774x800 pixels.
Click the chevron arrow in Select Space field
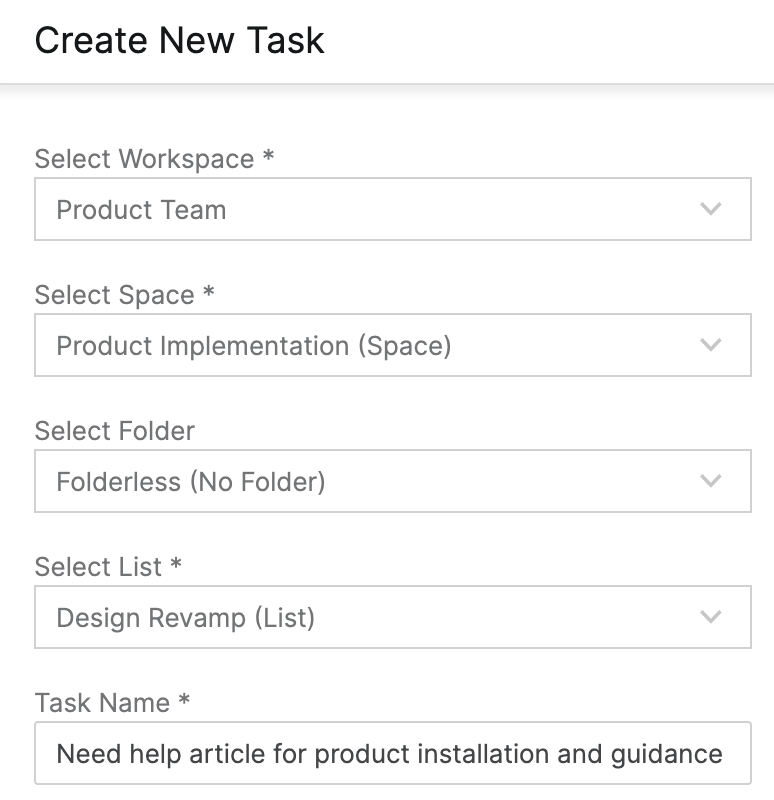tap(711, 346)
